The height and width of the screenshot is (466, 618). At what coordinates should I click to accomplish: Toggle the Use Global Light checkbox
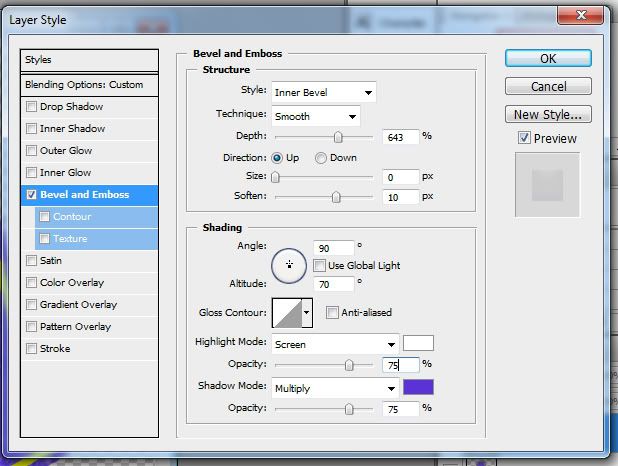pos(320,265)
